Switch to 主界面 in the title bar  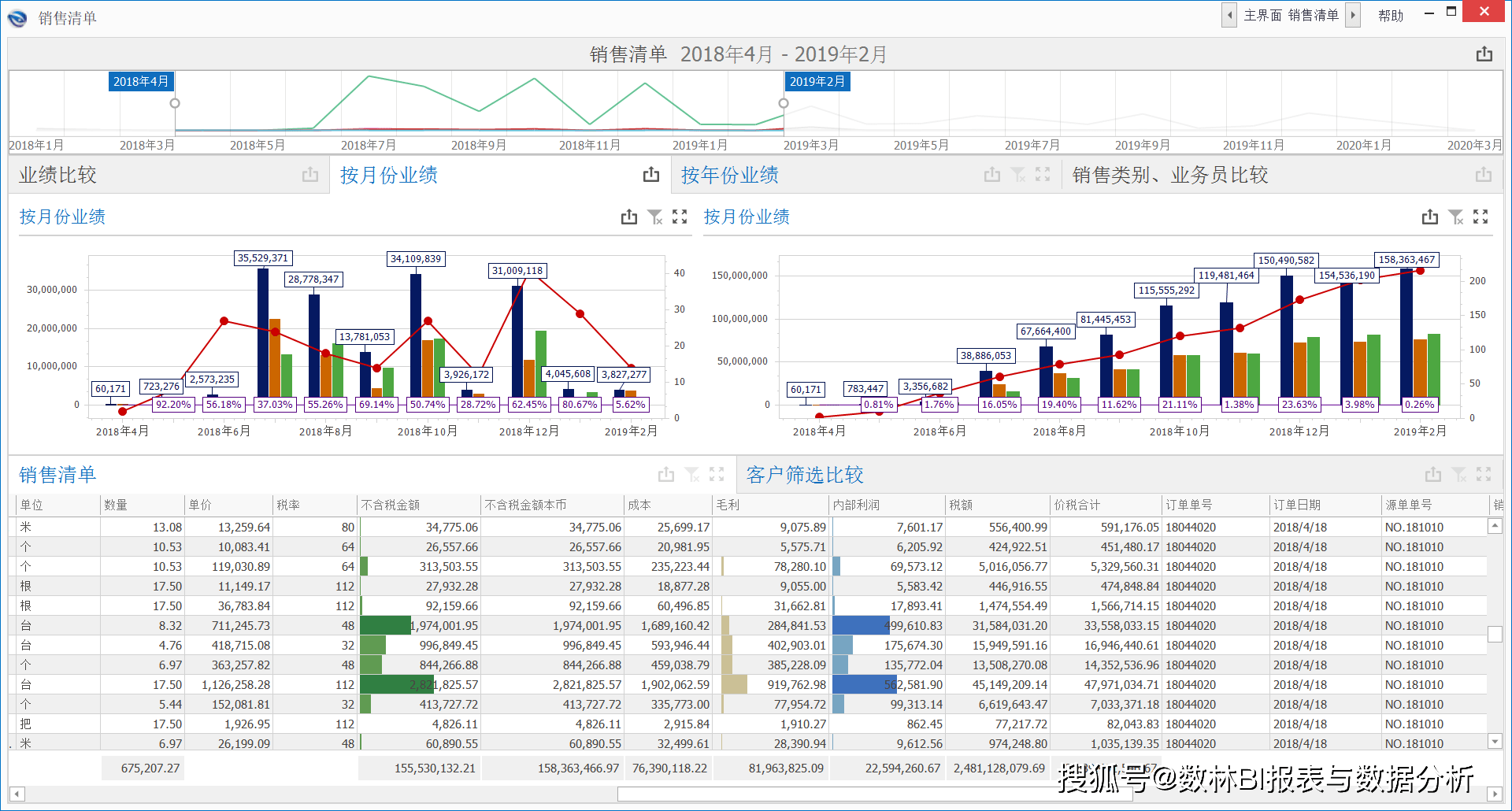[x=1263, y=15]
